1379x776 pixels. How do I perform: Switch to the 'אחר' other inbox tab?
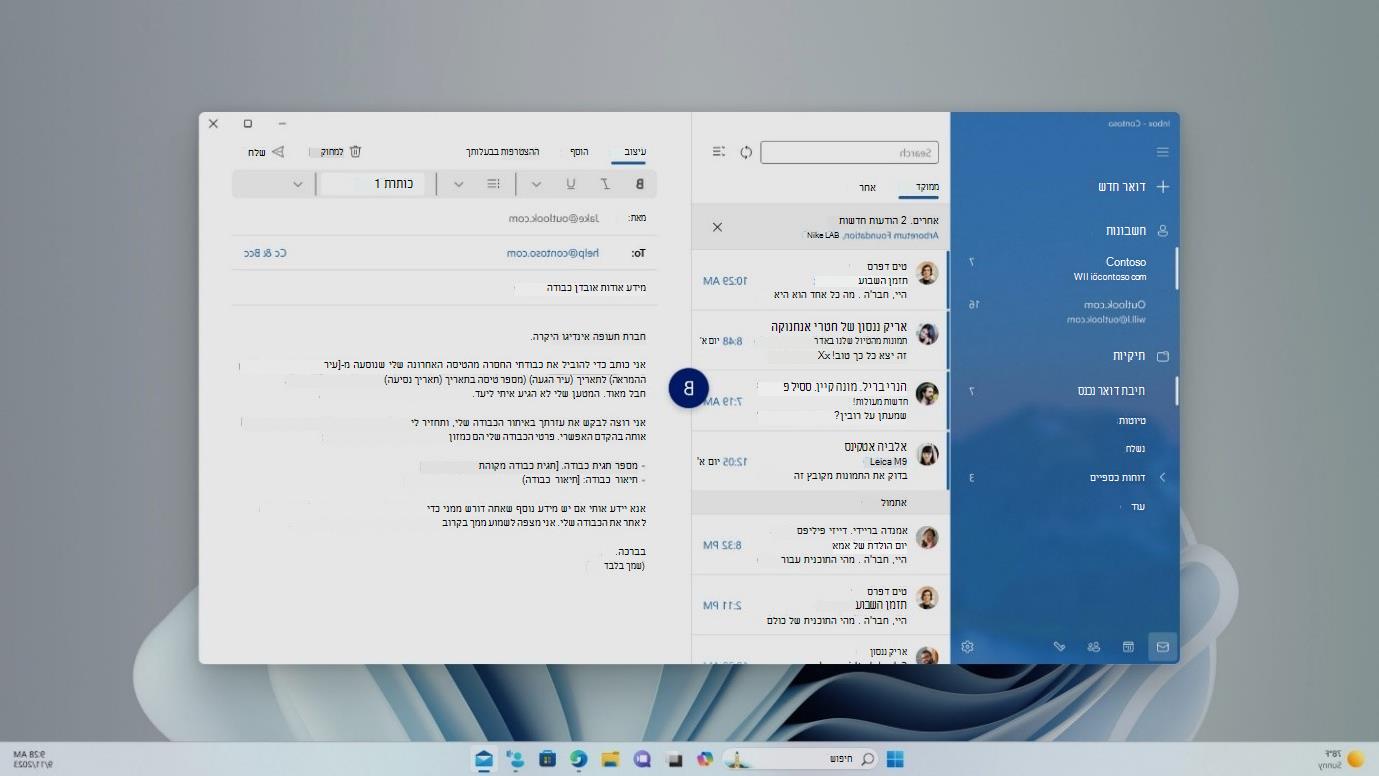pyautogui.click(x=868, y=187)
